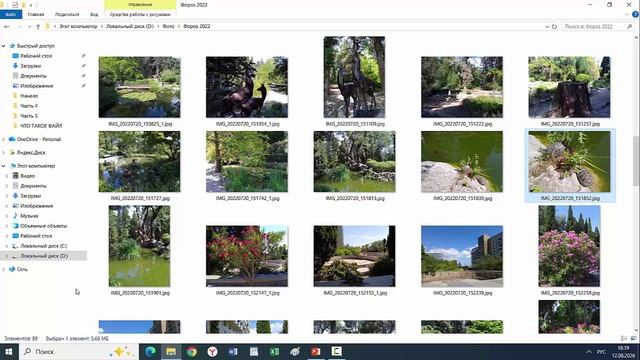Open the Главная ribbon tab

pyautogui.click(x=36, y=14)
